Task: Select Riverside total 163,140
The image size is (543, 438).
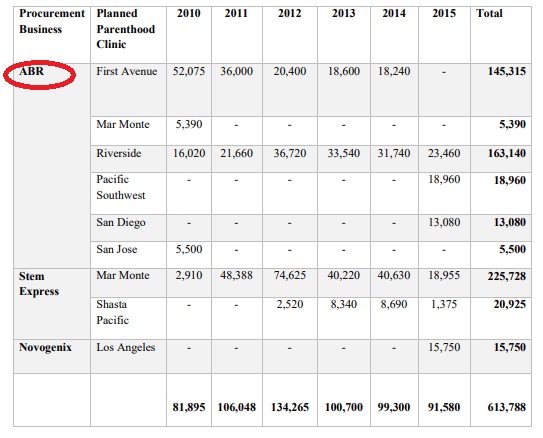Action: 507,153
